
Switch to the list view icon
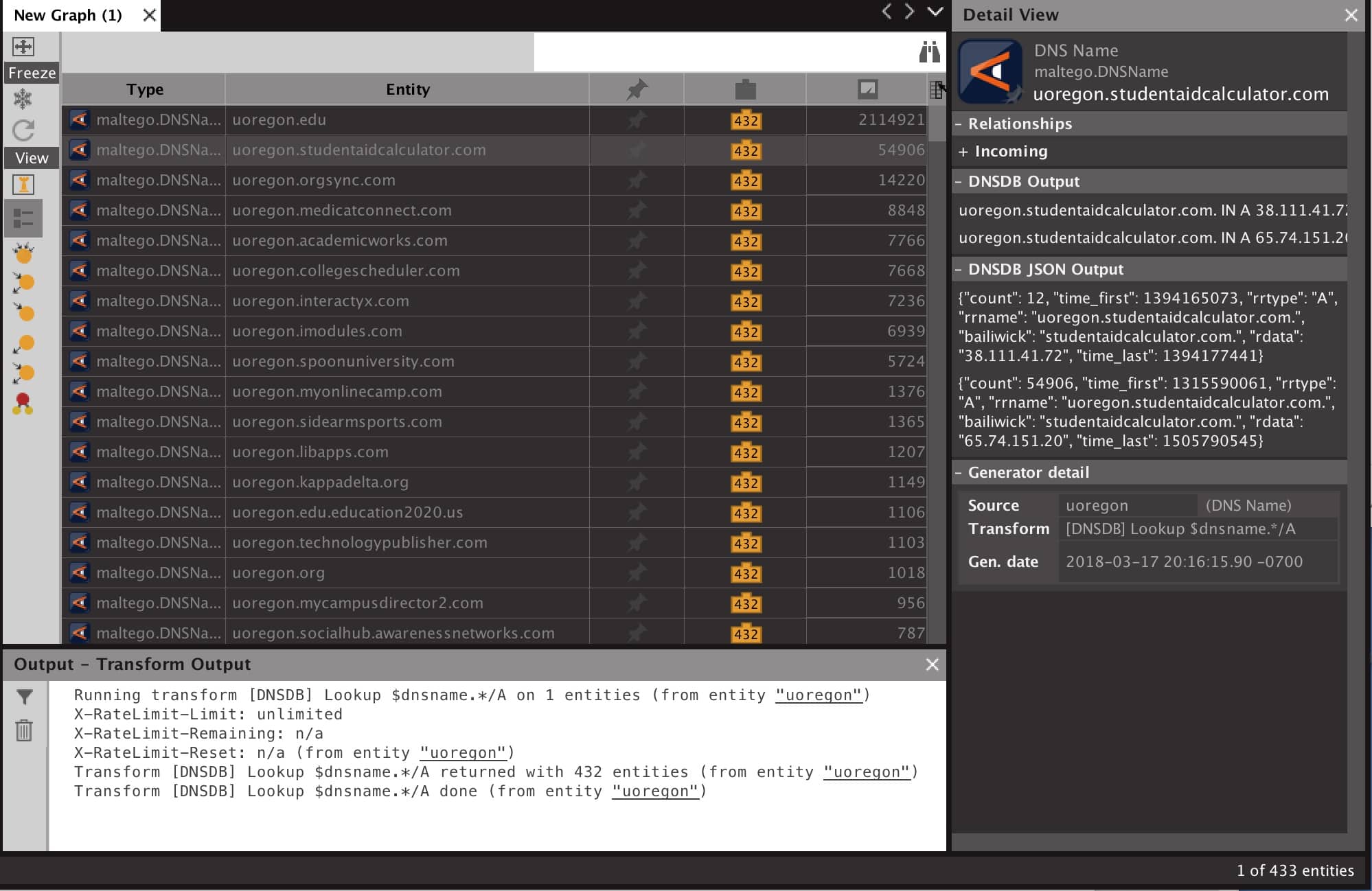[x=23, y=218]
